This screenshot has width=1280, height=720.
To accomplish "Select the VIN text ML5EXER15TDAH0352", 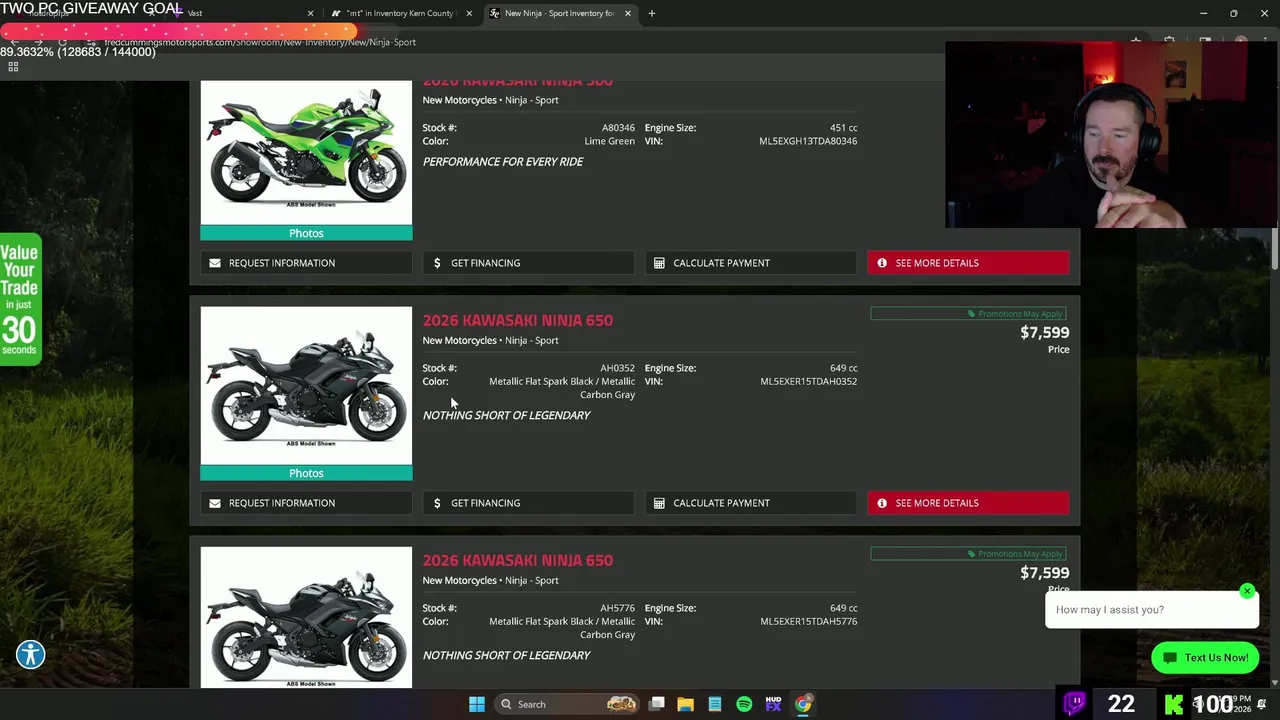I will (808, 381).
